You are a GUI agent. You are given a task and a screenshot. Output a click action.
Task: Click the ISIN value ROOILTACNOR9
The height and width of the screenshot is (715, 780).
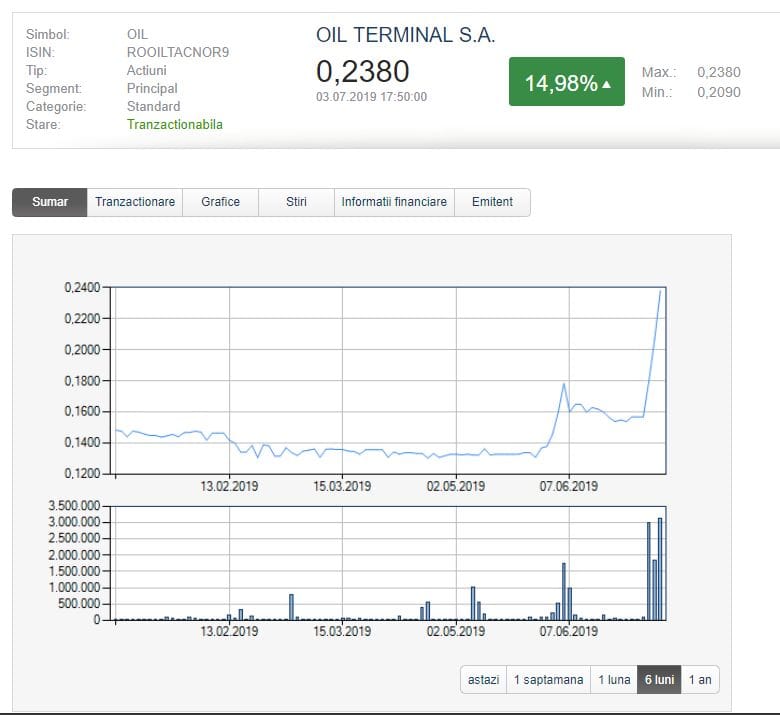[178, 52]
